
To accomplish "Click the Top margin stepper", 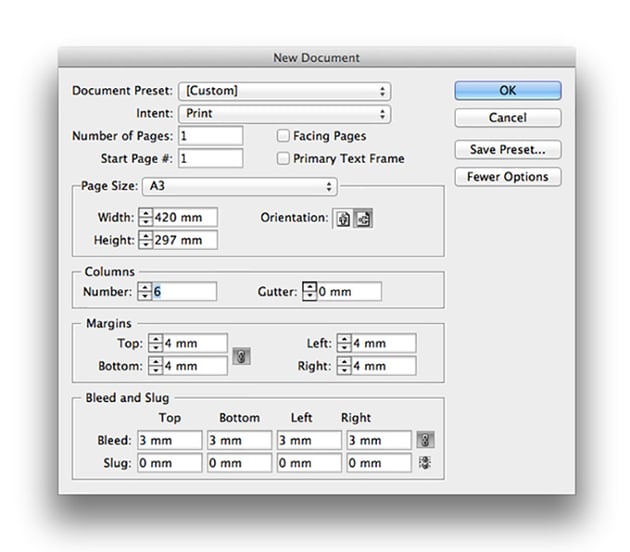I will 155,343.
